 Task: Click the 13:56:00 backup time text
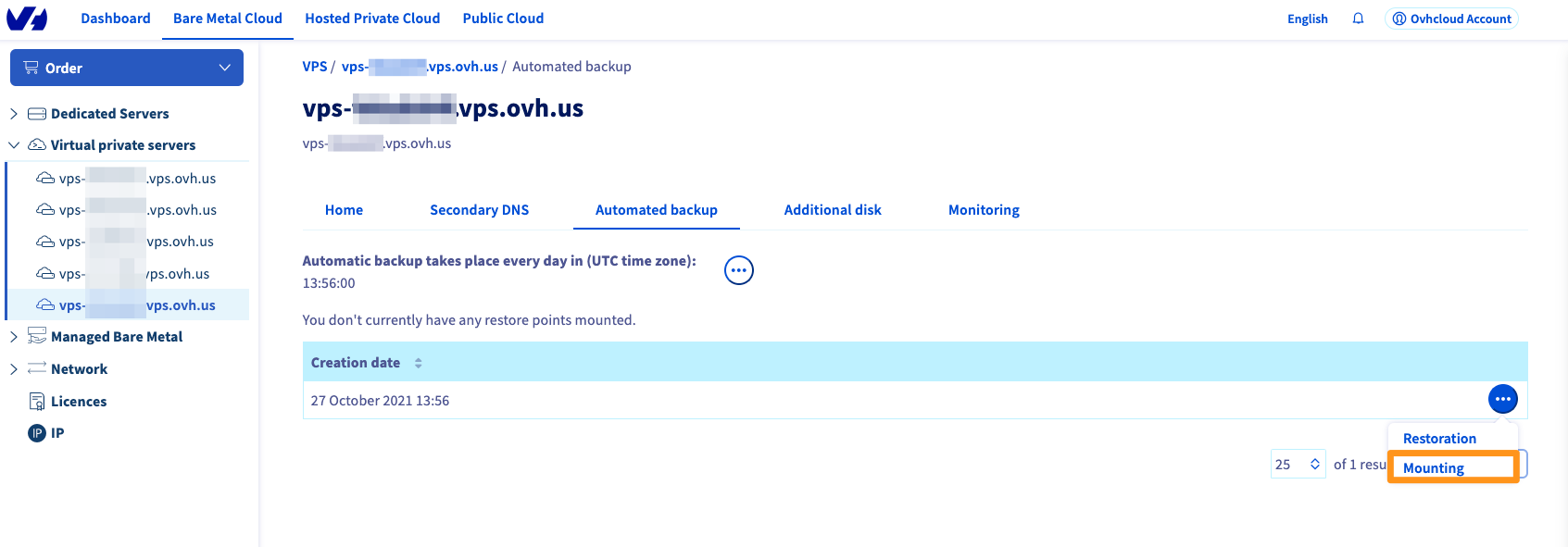(329, 283)
